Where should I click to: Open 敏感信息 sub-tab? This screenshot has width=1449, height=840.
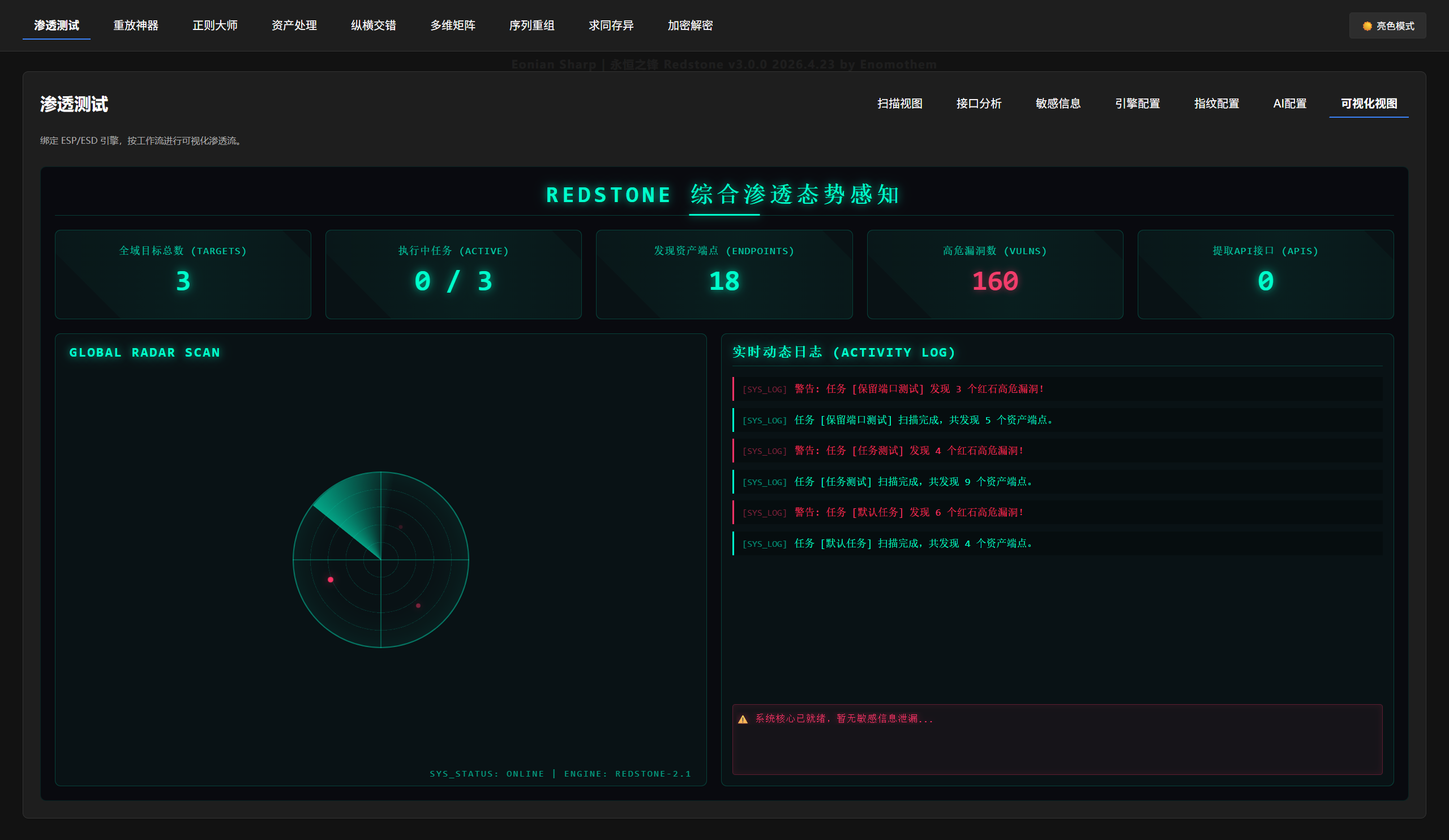[1058, 104]
